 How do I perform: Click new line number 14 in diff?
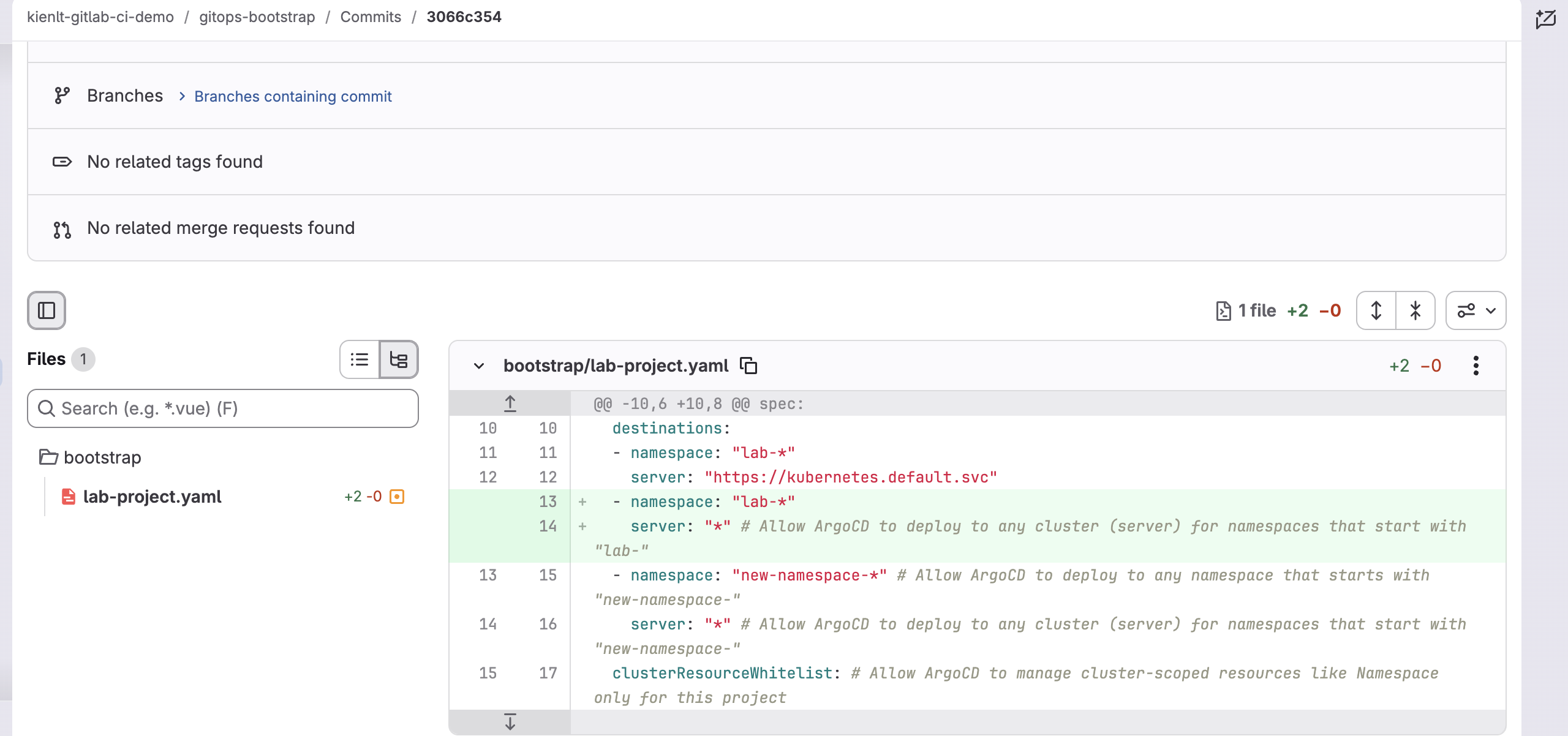coord(548,526)
